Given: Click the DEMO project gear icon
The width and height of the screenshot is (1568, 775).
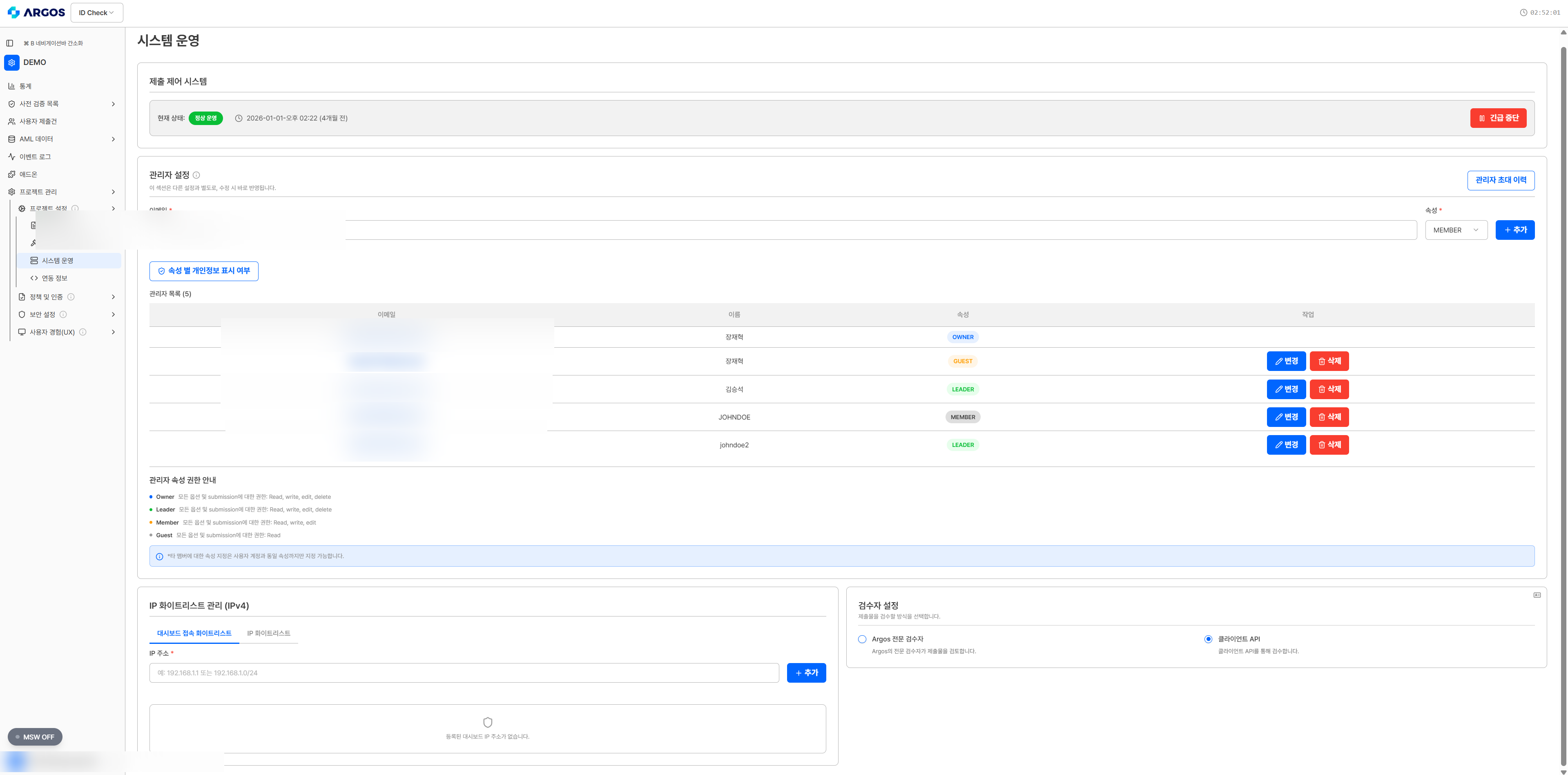Looking at the screenshot, I should pyautogui.click(x=11, y=63).
